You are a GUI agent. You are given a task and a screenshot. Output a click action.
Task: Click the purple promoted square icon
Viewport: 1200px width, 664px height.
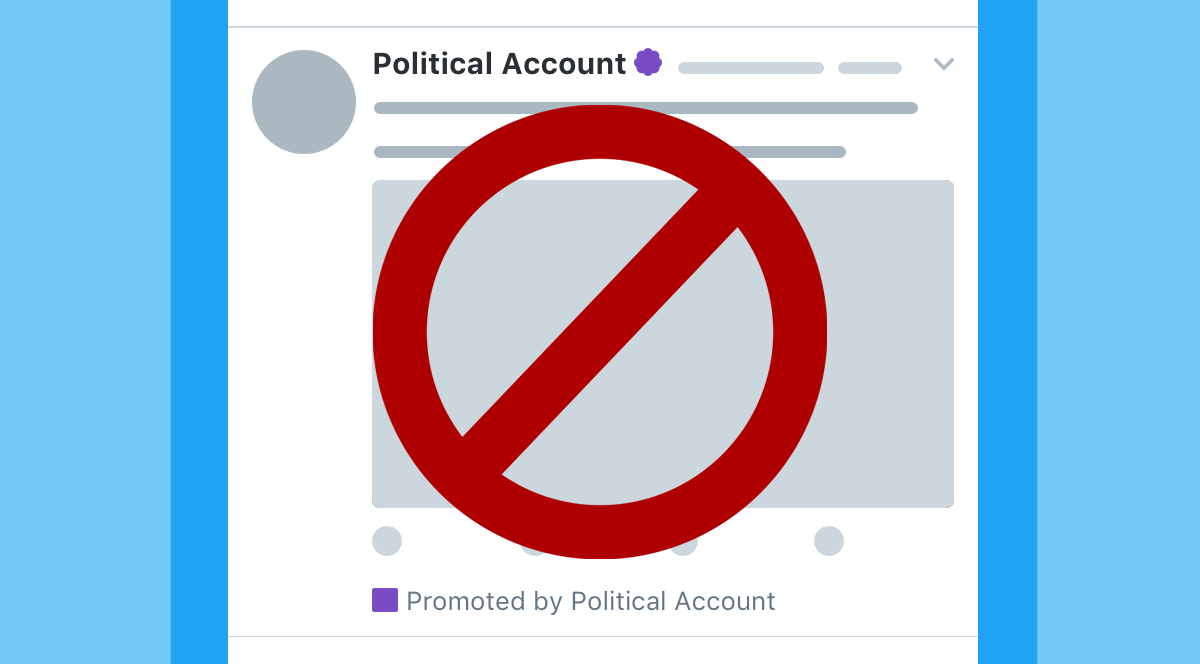[385, 600]
